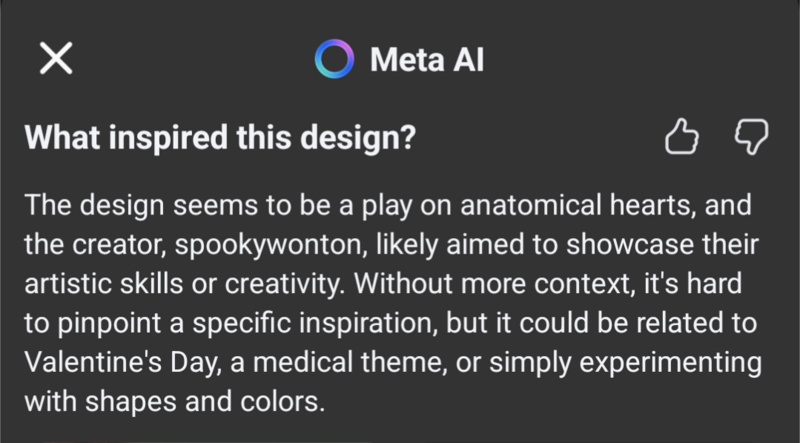This screenshot has width=800, height=443.
Task: Click the word 'experimenting' in the answer
Action: click(x=670, y=363)
